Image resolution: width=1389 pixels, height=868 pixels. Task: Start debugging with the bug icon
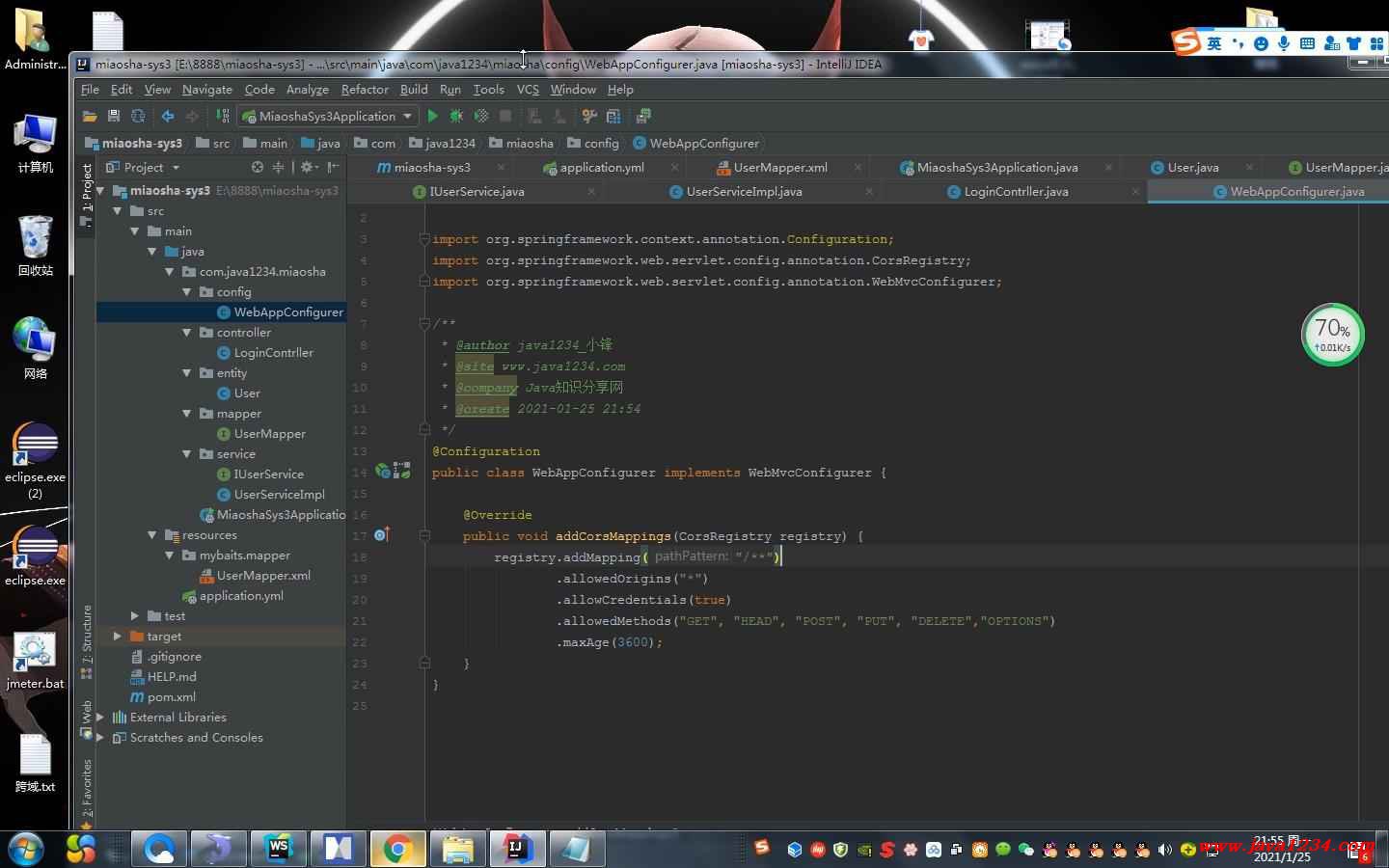(x=456, y=116)
